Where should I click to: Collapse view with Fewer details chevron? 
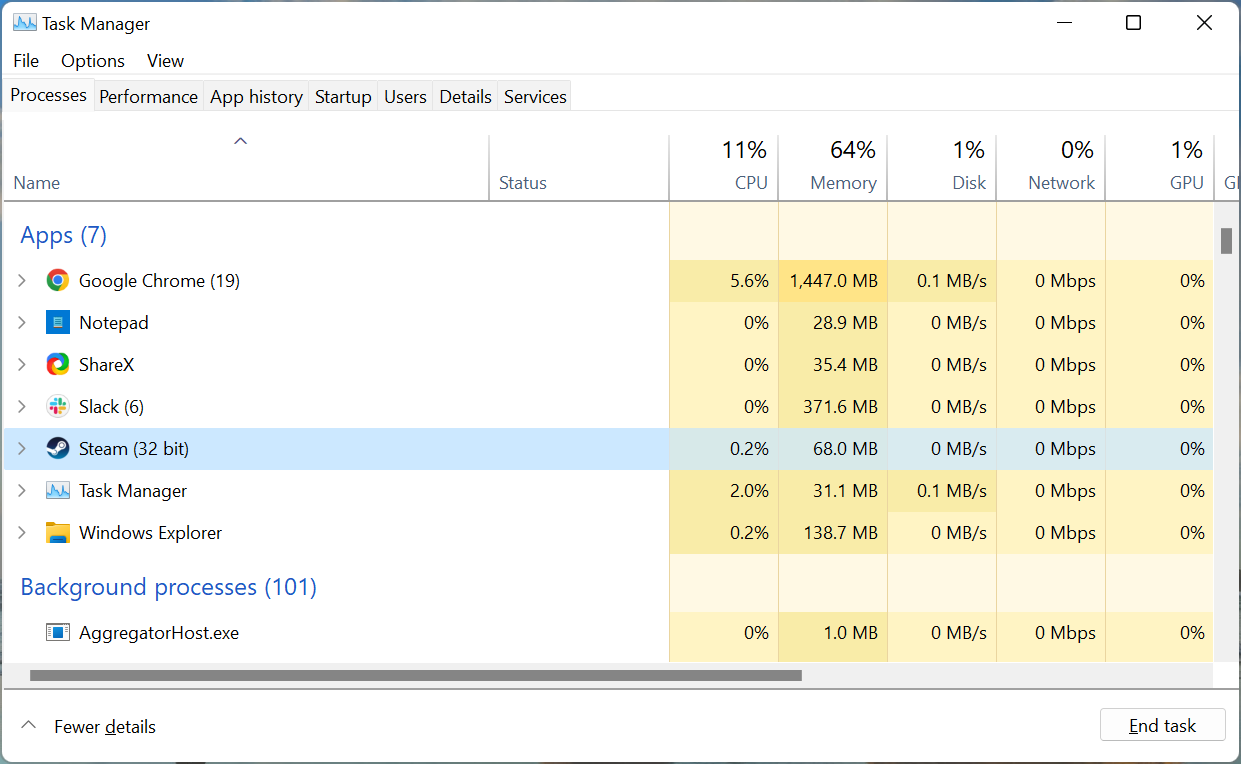pos(29,726)
